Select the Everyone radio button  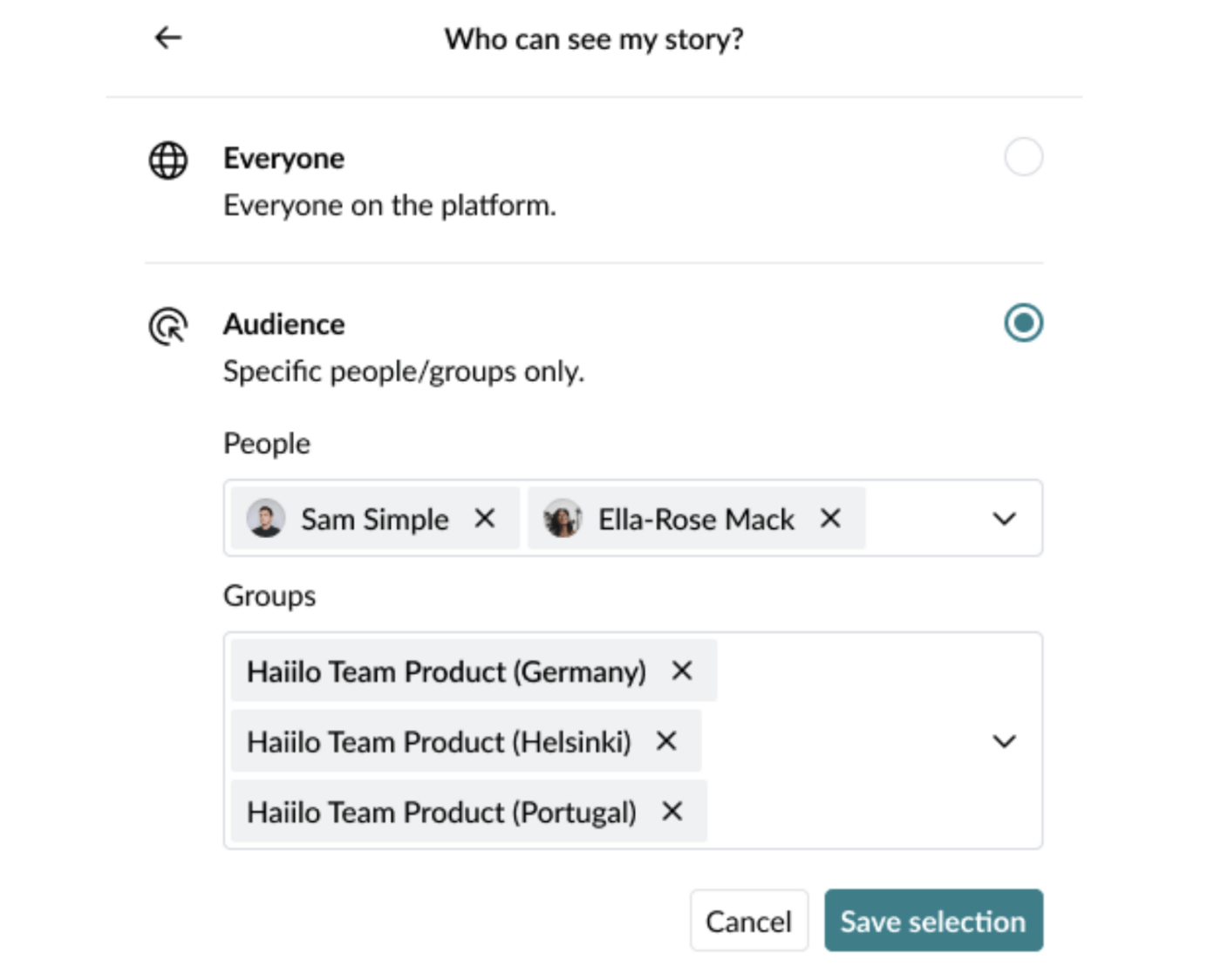coord(1023,157)
